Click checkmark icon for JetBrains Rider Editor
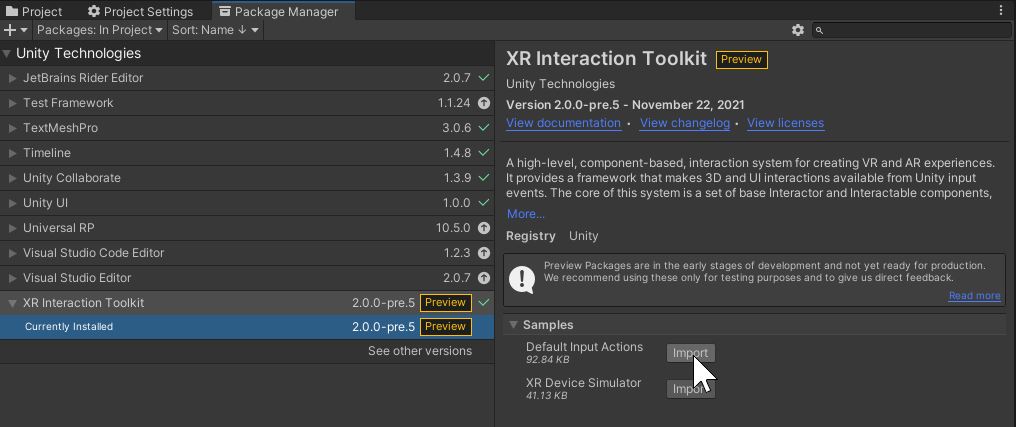The height and width of the screenshot is (427, 1016). click(483, 78)
